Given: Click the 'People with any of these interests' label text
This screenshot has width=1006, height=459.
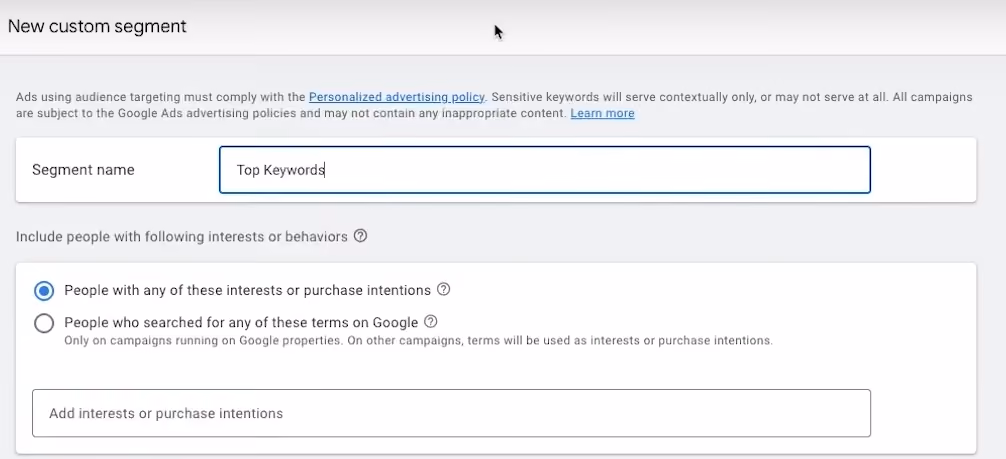Looking at the screenshot, I should (x=247, y=290).
